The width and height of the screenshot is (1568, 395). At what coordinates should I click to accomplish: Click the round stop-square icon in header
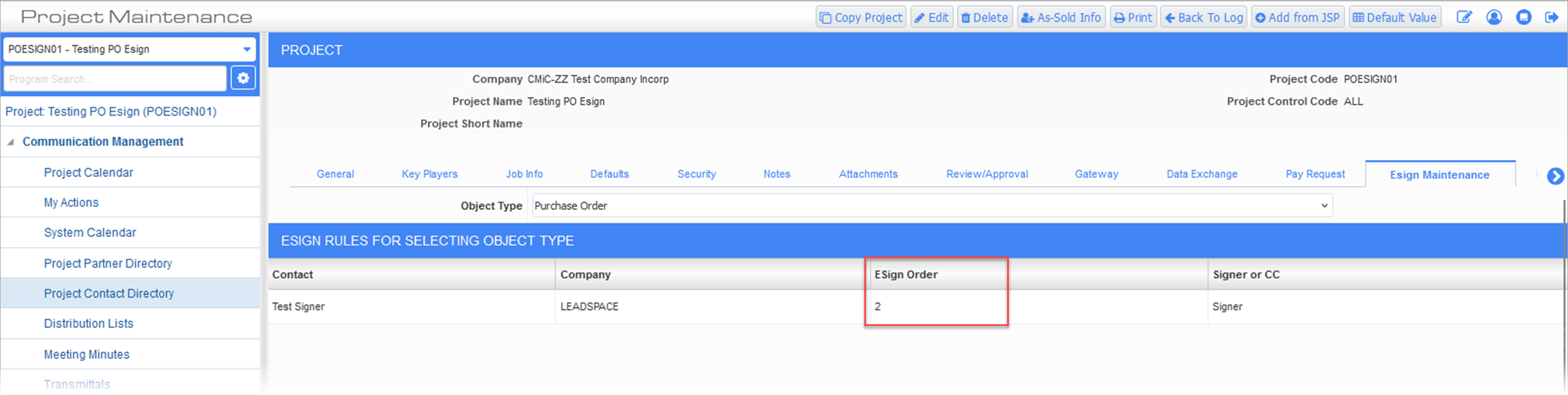pyautogui.click(x=1524, y=18)
